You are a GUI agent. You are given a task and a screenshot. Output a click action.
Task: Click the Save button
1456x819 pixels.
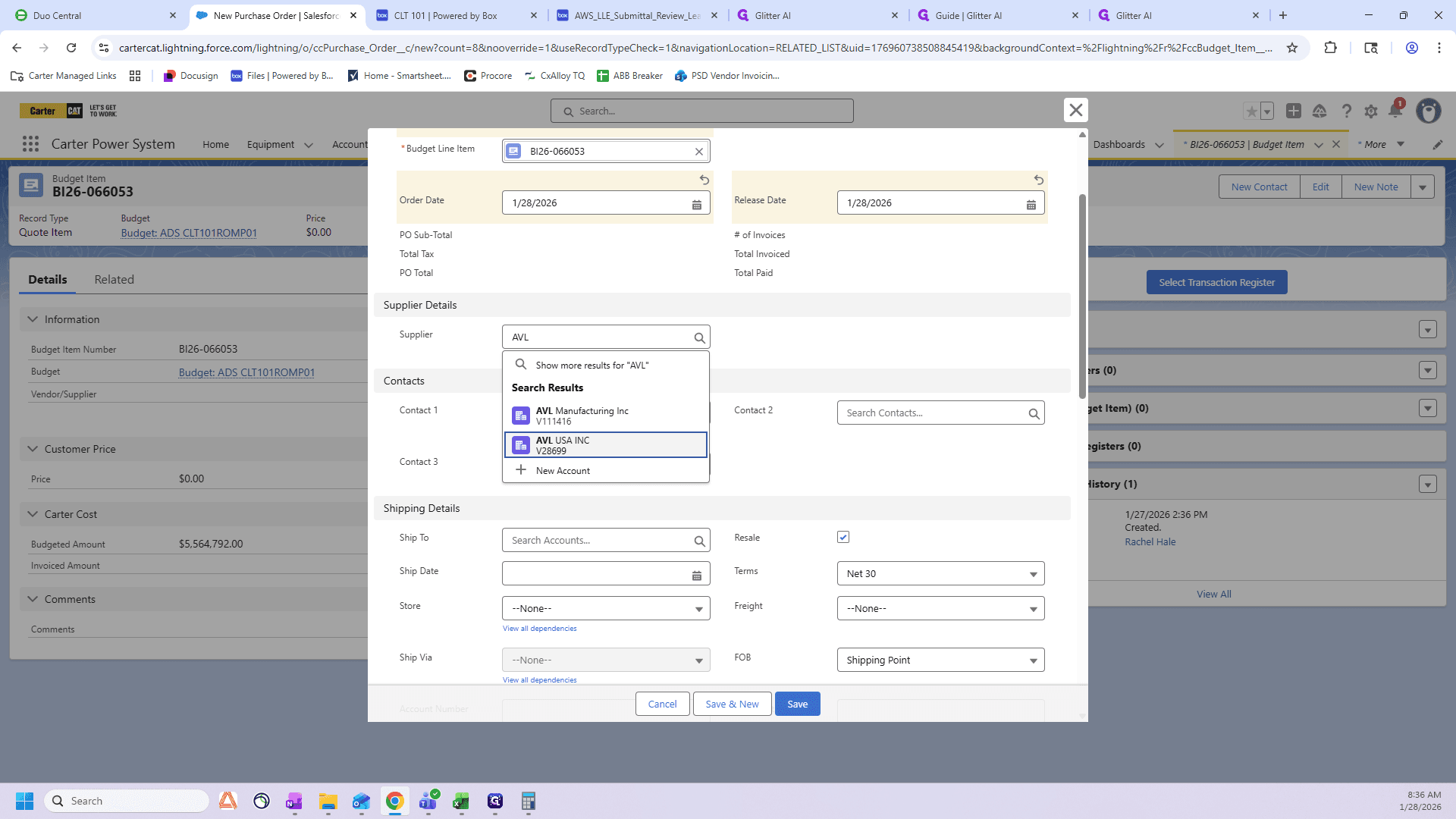point(797,704)
